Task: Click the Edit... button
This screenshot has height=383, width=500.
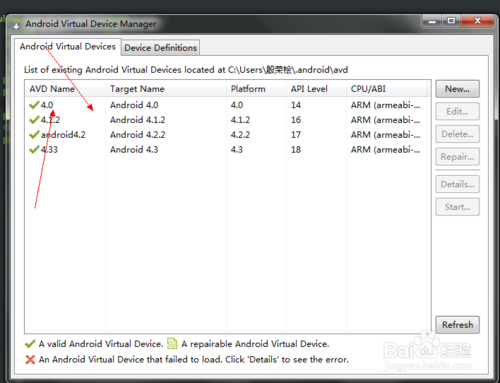Action: (x=457, y=111)
